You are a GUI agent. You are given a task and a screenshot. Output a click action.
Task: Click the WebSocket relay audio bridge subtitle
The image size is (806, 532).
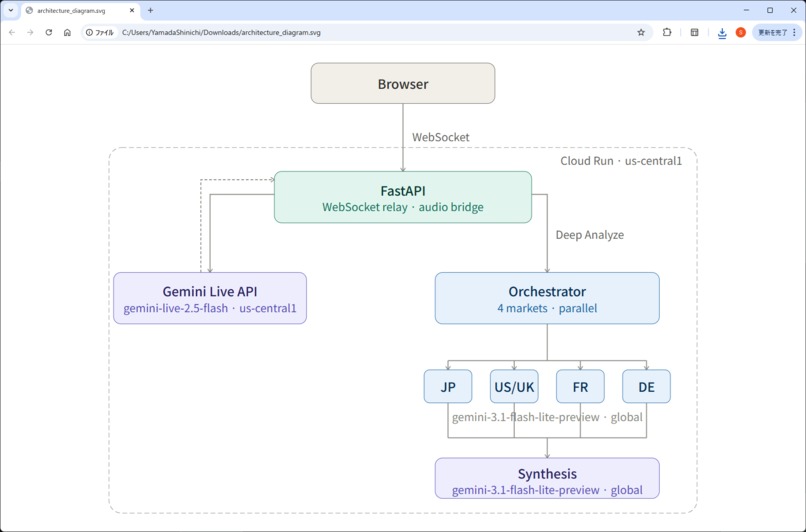(x=402, y=207)
